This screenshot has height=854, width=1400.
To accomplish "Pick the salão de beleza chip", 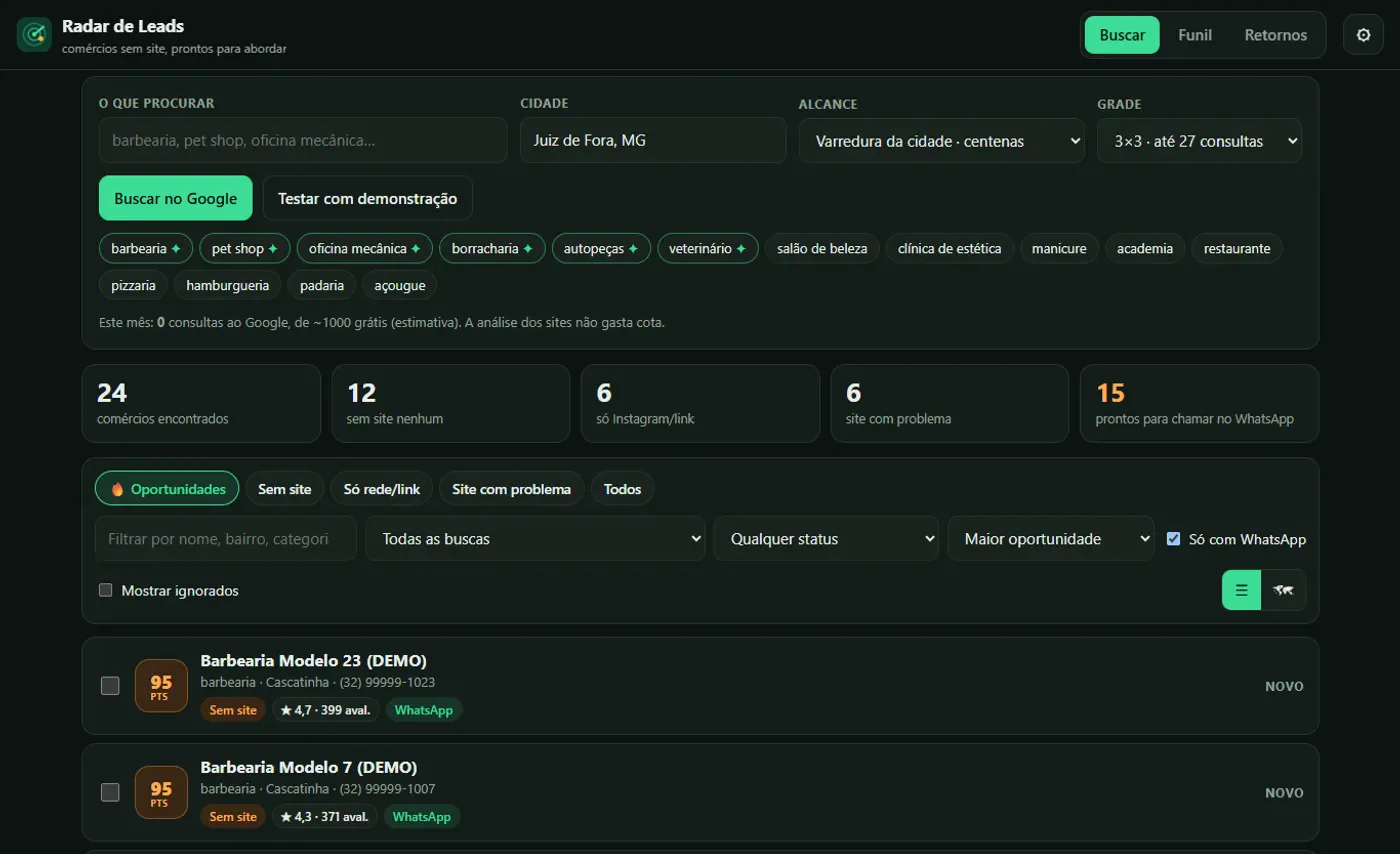I will [823, 248].
